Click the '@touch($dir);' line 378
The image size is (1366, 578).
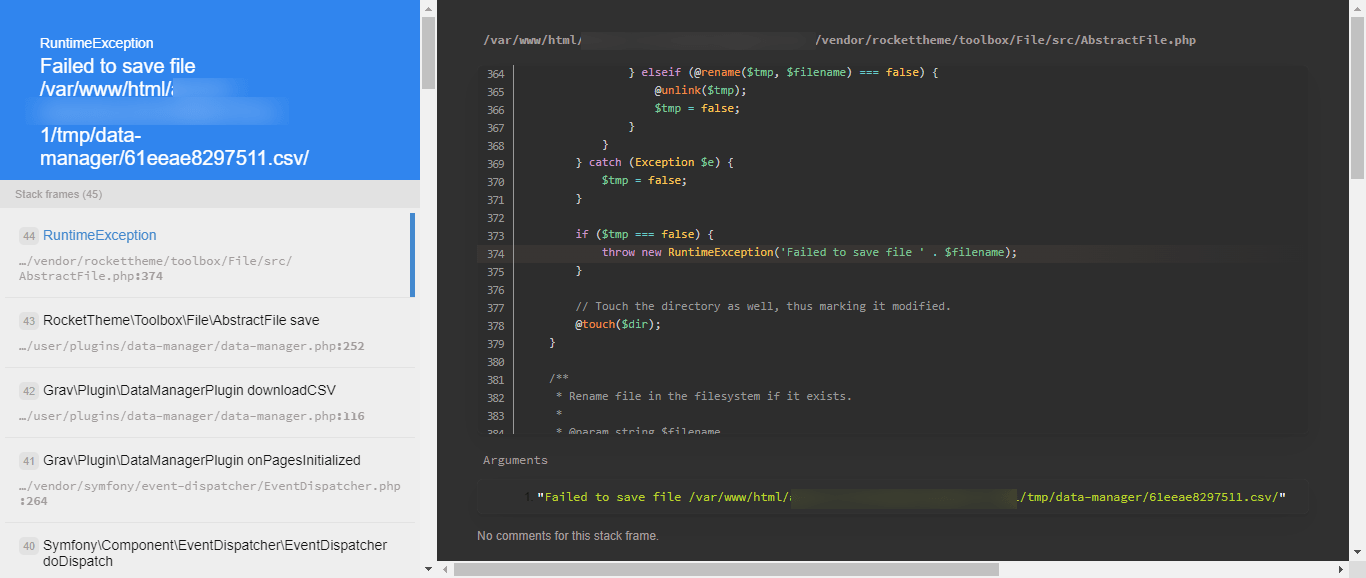(x=618, y=325)
